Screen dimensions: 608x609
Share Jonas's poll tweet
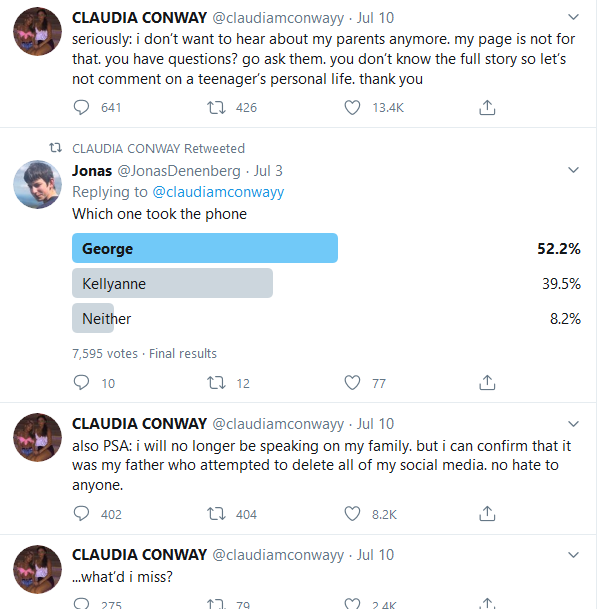[488, 382]
